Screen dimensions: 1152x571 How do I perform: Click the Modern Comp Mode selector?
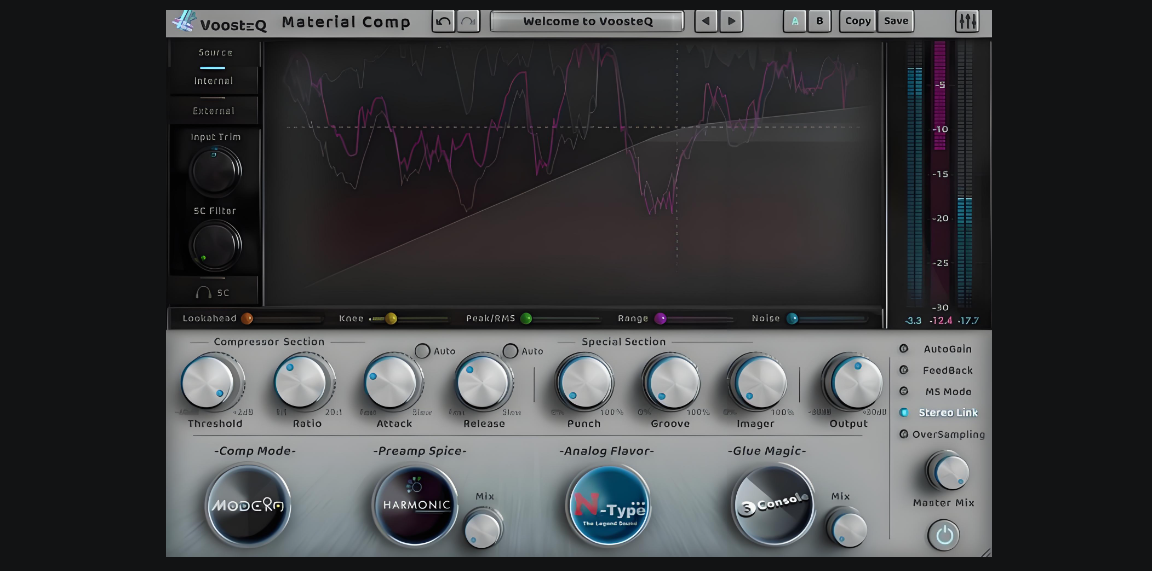pos(248,506)
